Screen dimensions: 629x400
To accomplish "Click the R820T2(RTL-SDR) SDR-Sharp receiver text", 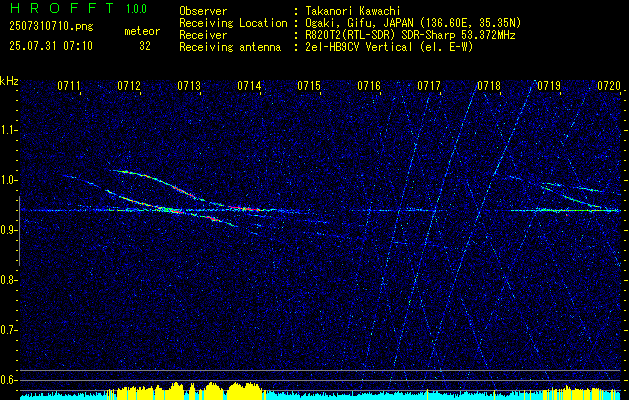I will [410, 35].
